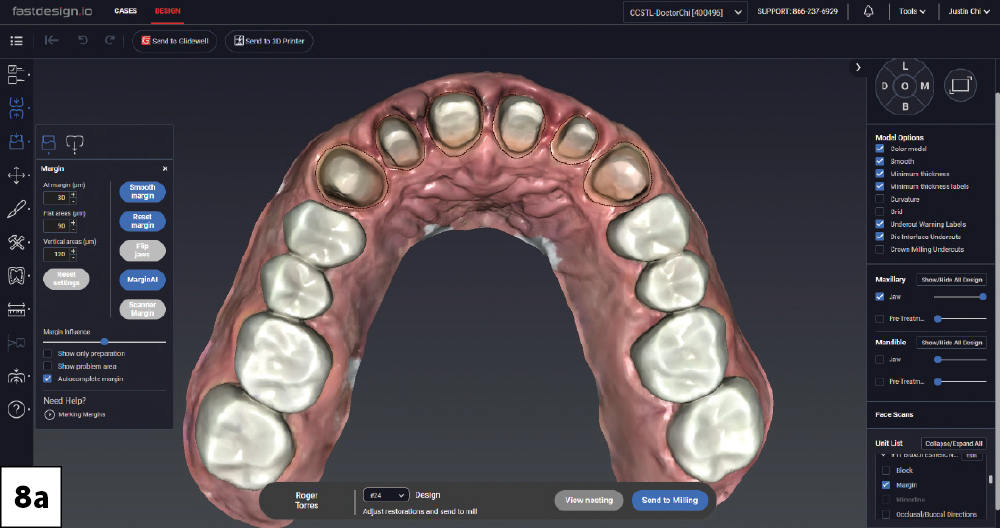Play the Marking Margins help video
This screenshot has width=1000, height=528.
(50, 414)
